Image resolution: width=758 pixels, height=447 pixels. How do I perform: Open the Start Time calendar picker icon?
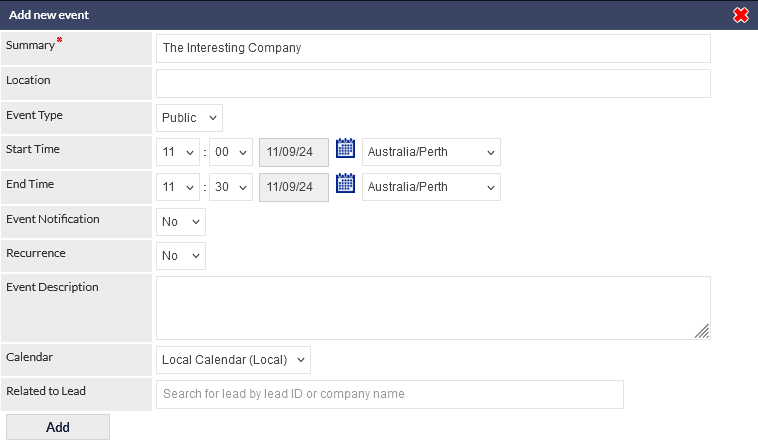345,148
